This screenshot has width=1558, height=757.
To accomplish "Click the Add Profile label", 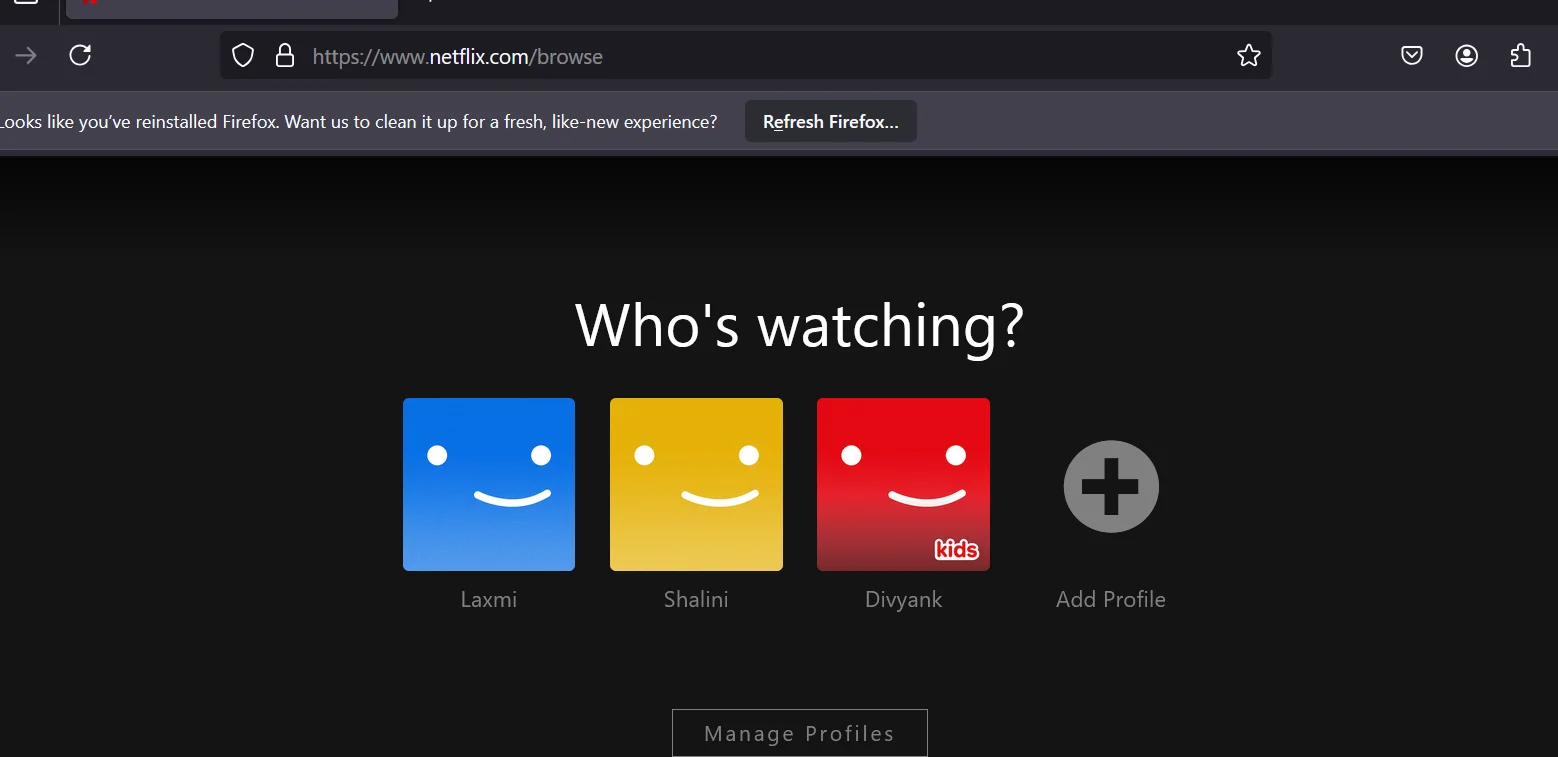I will tap(1111, 600).
